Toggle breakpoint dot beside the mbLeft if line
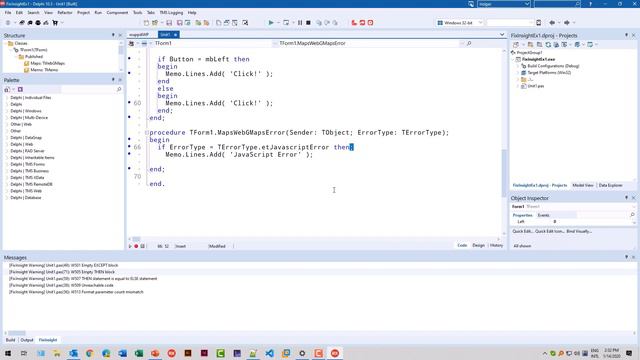This screenshot has height=360, width=640. tap(129, 58)
